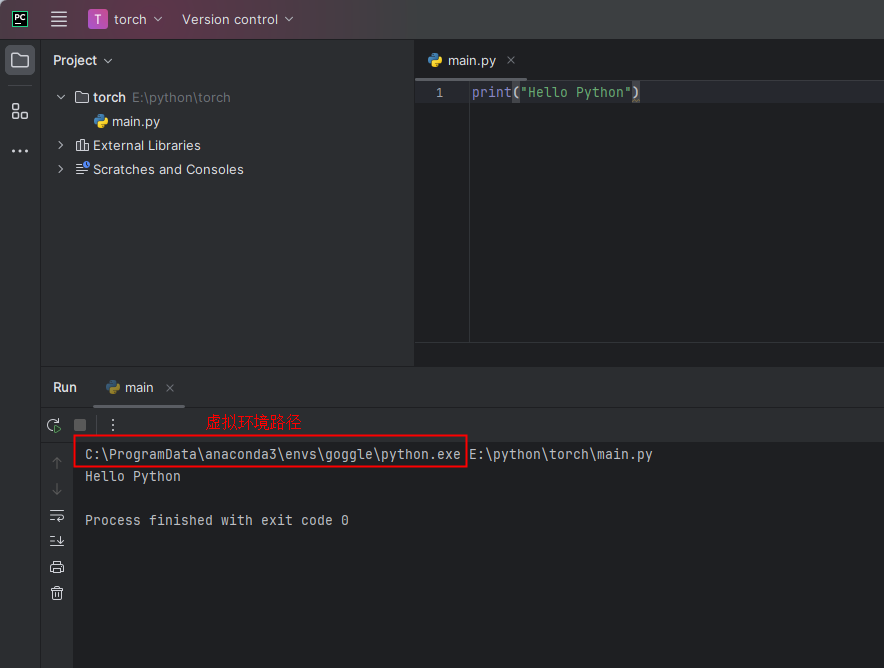884x668 pixels.
Task: Click the E:\python\torch path label
Action: [x=182, y=98]
